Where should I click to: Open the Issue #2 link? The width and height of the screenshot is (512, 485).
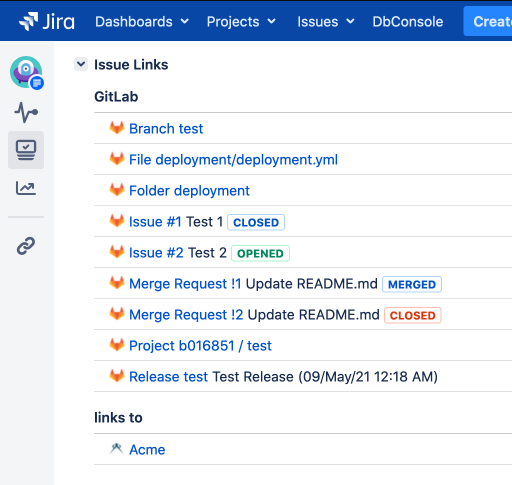pyautogui.click(x=156, y=253)
